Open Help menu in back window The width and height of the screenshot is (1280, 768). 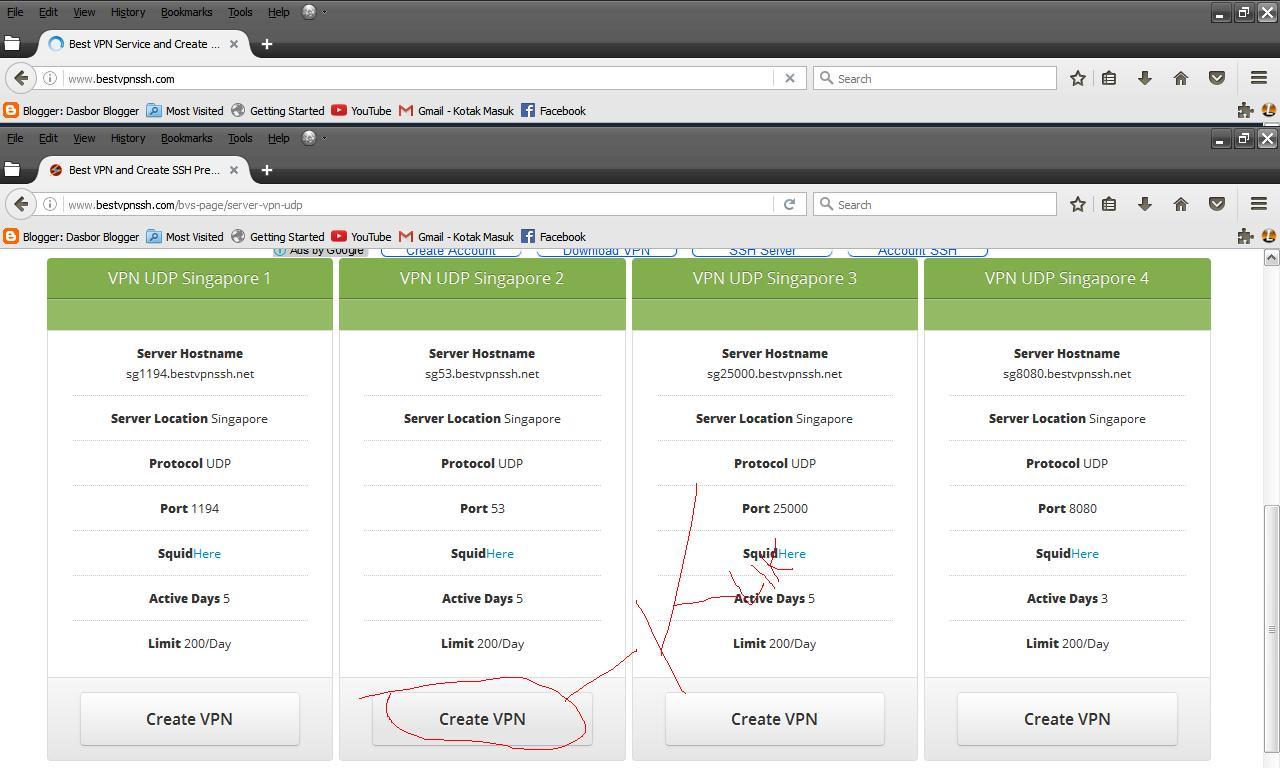coord(279,12)
